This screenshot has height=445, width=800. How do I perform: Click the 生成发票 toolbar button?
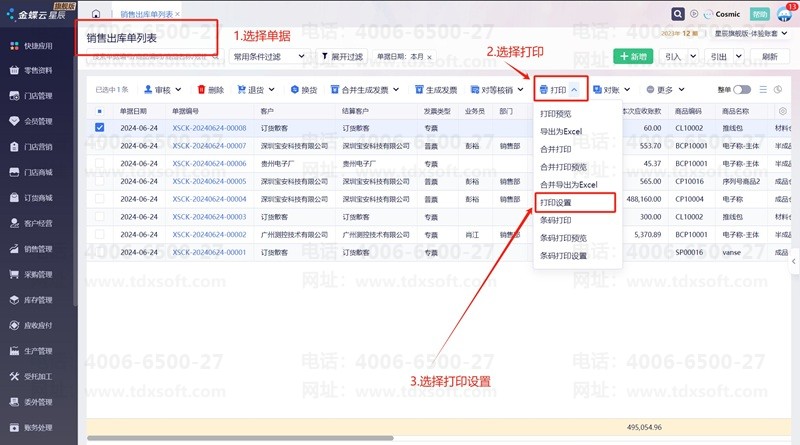point(436,90)
